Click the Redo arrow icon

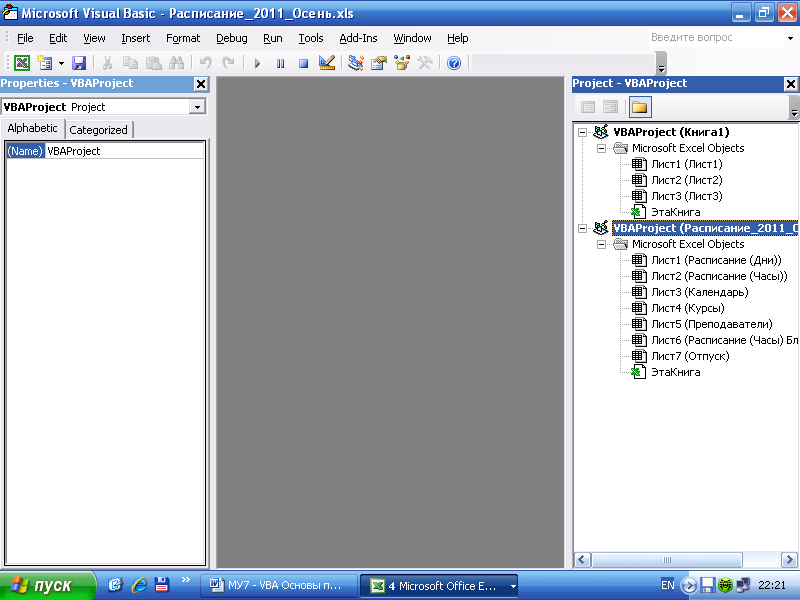click(x=228, y=63)
